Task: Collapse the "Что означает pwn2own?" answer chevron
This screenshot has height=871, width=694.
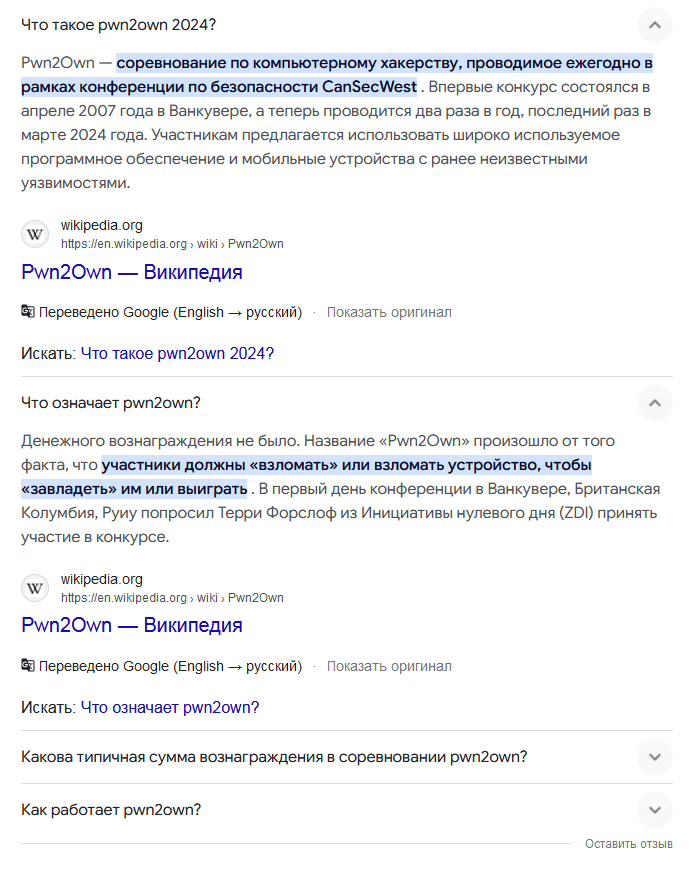Action: [x=654, y=403]
